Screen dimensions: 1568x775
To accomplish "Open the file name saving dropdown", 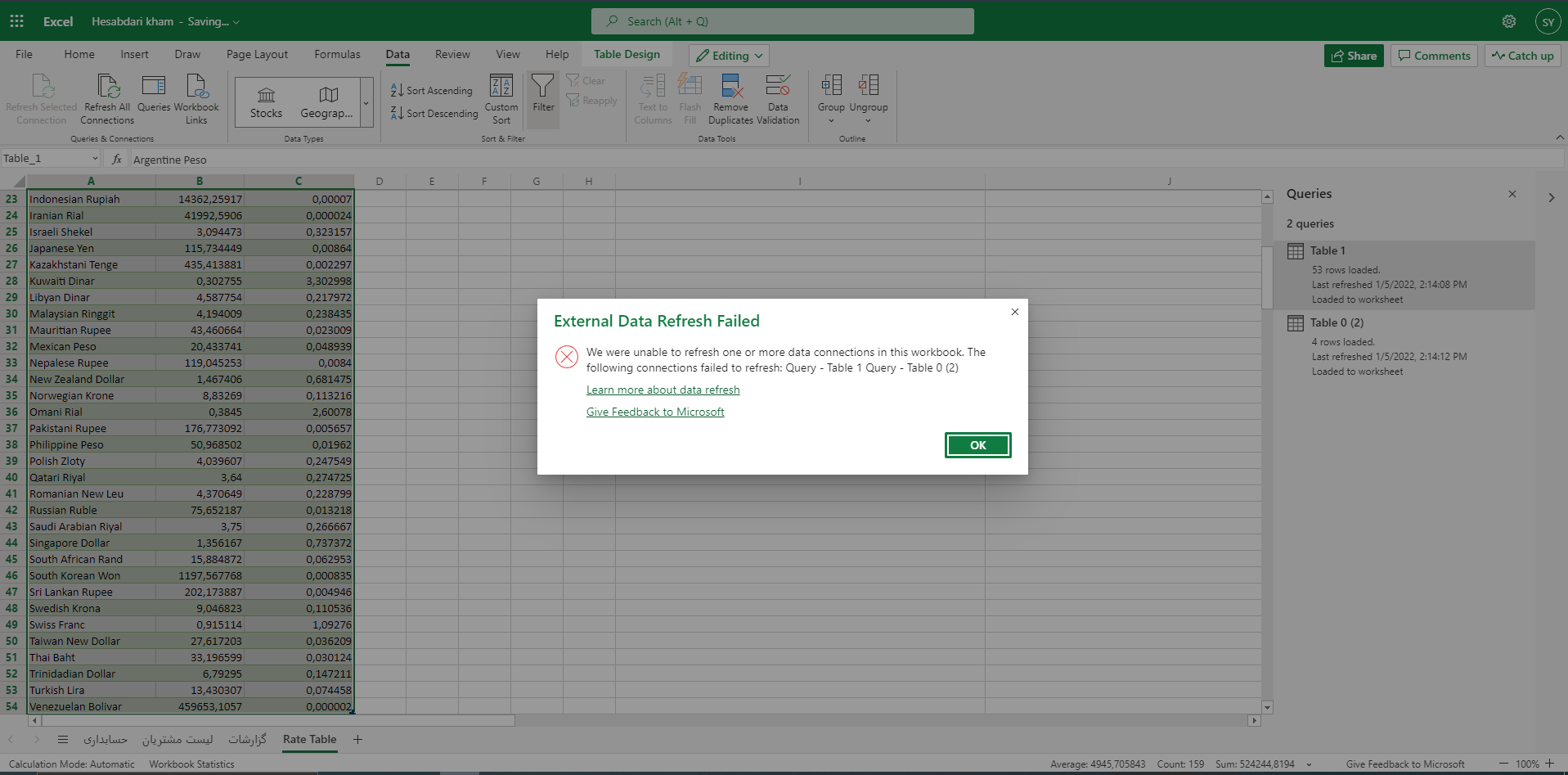I will pyautogui.click(x=236, y=22).
